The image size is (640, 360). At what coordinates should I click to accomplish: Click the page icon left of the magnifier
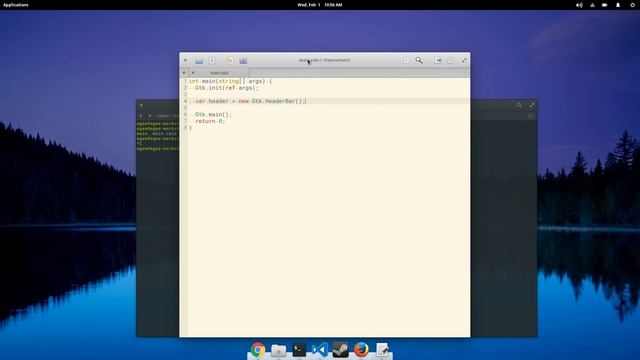tap(406, 60)
